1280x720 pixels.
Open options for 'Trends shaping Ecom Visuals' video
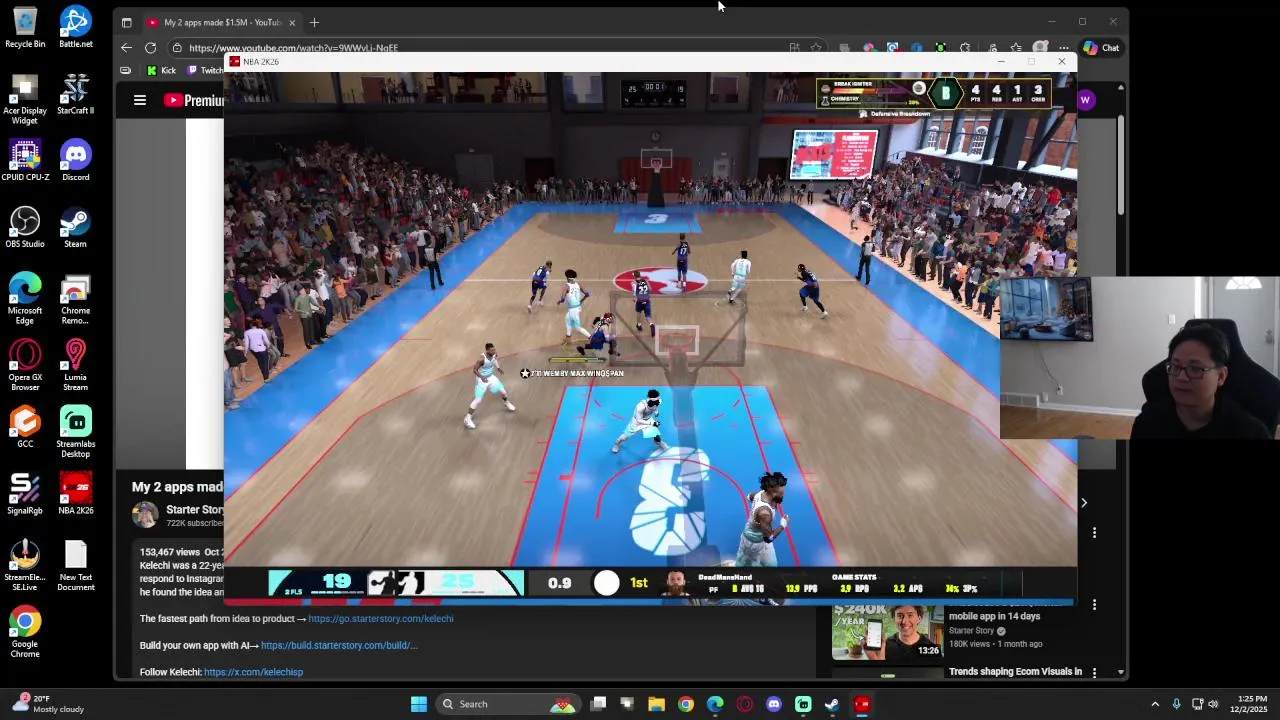(x=1094, y=672)
